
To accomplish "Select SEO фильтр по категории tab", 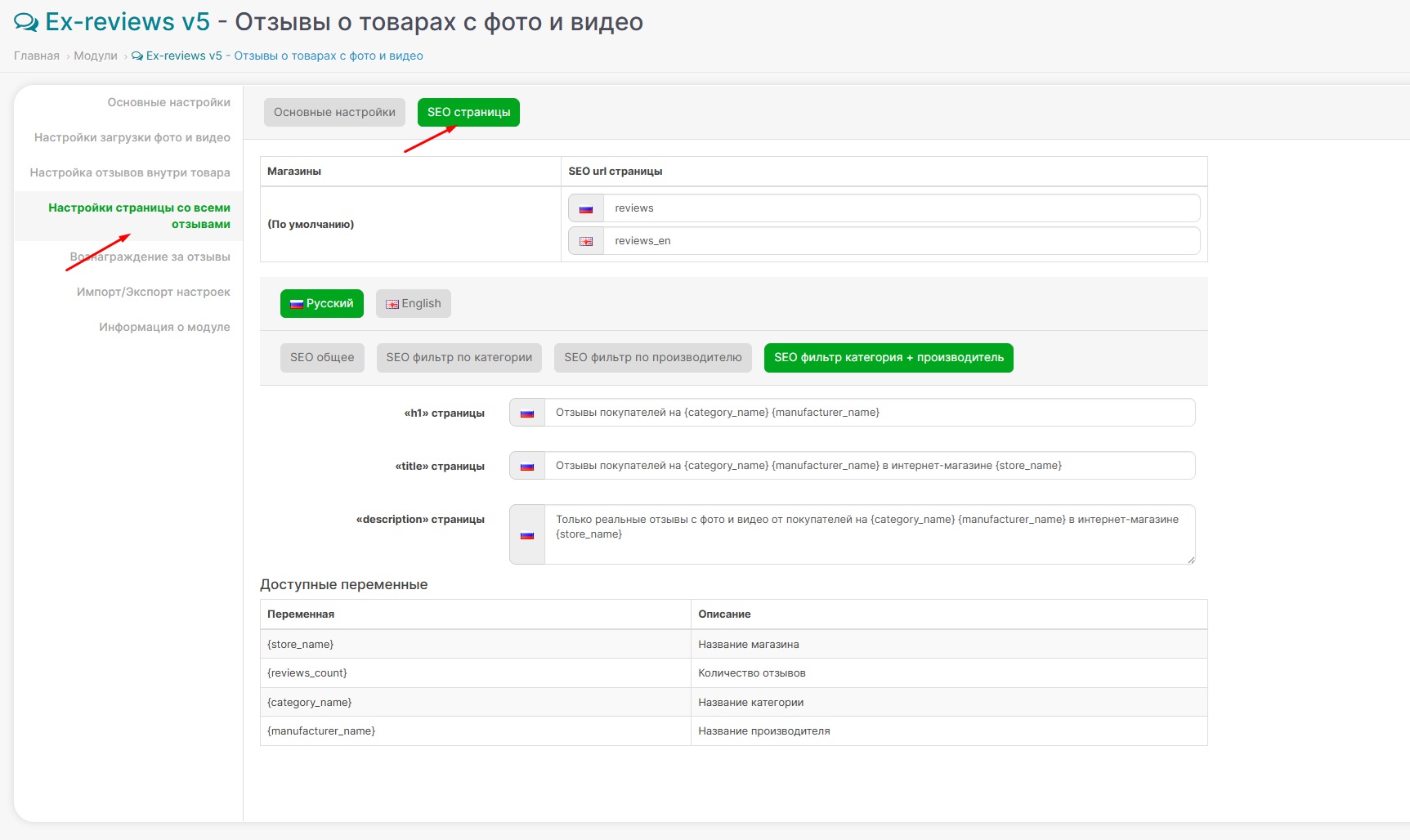I will (x=459, y=358).
